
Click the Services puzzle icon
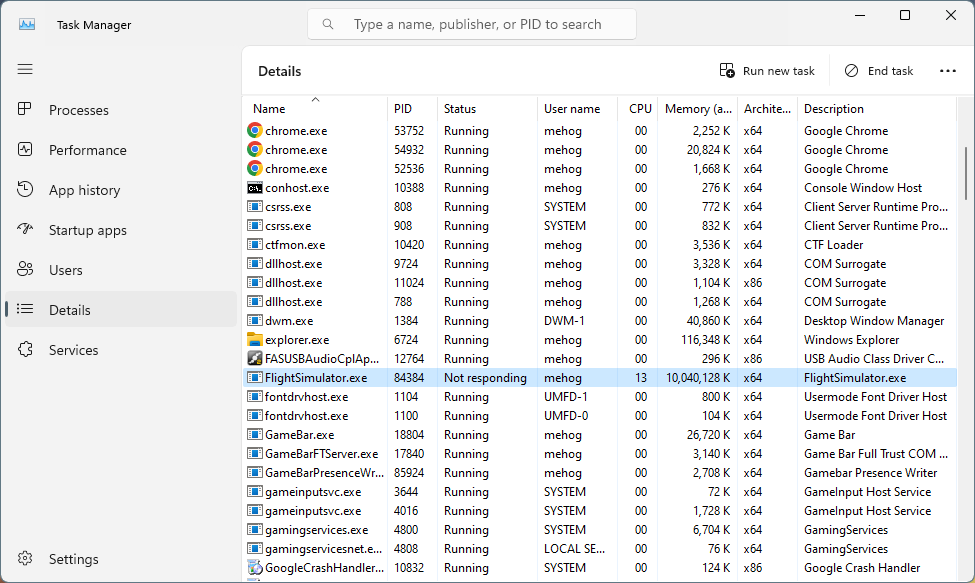click(25, 349)
